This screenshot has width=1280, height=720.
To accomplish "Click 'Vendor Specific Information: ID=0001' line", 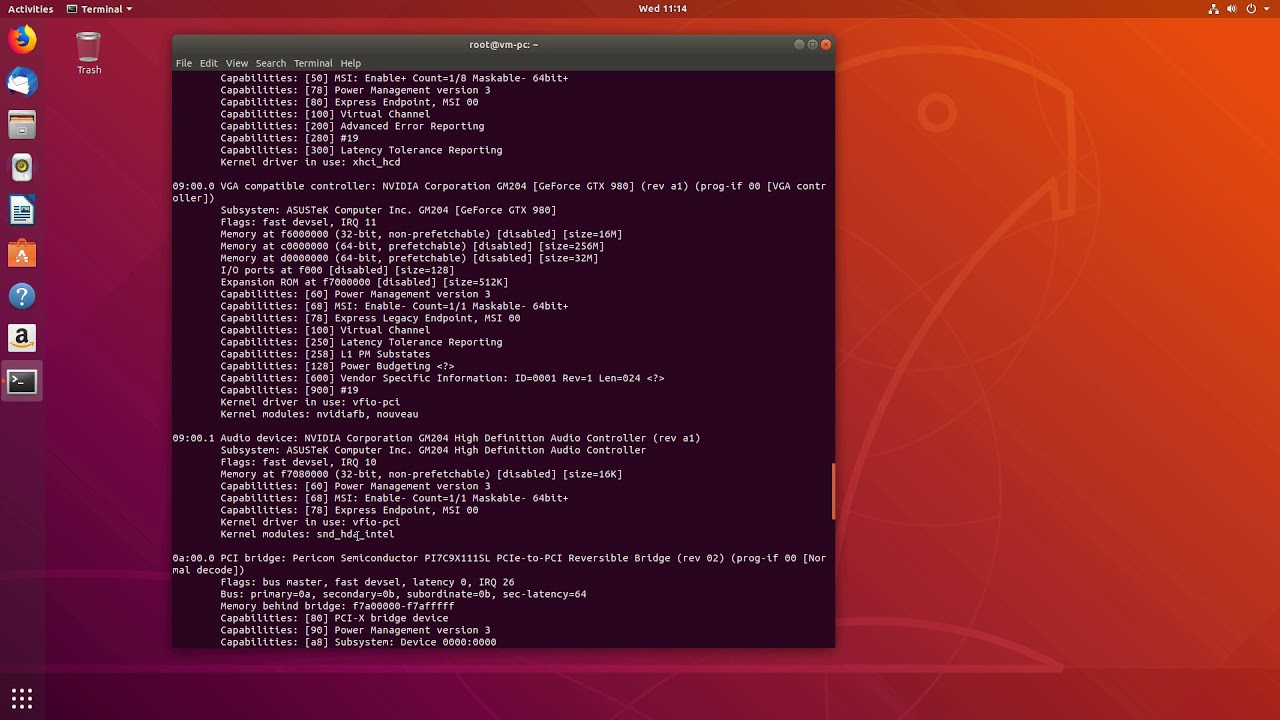I will 442,378.
